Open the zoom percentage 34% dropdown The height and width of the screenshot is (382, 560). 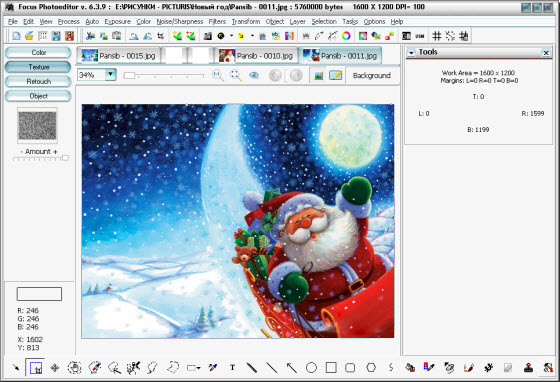[111, 75]
